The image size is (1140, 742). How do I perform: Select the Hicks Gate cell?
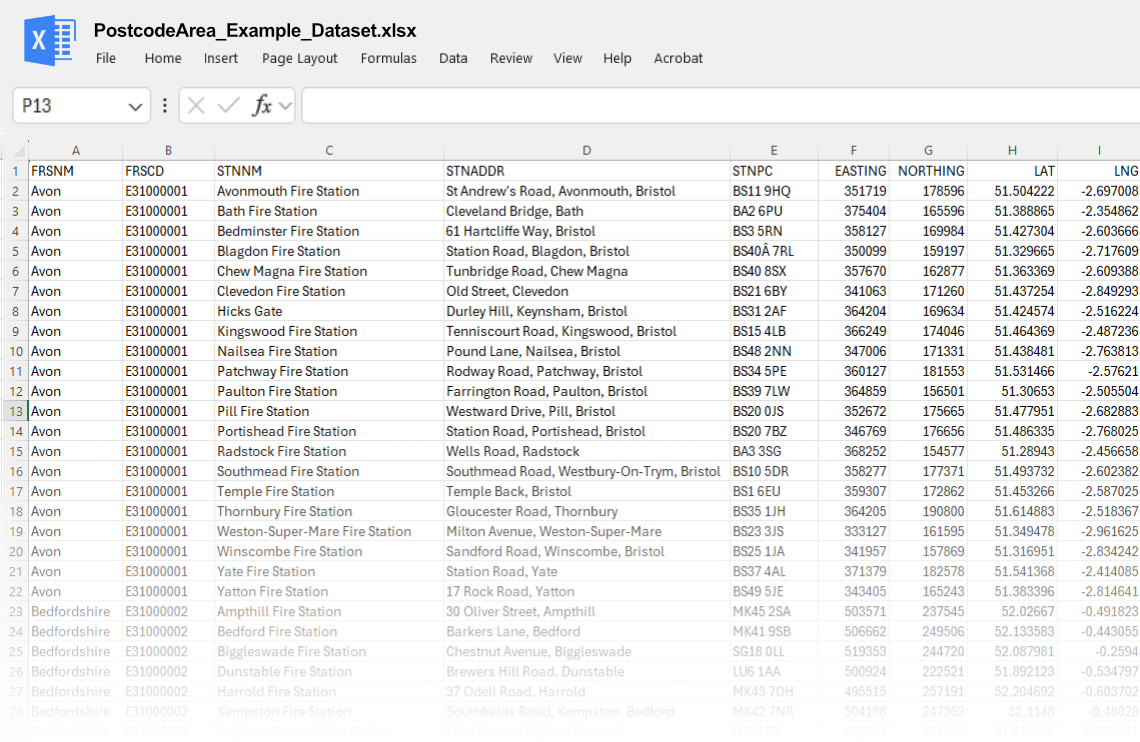329,311
